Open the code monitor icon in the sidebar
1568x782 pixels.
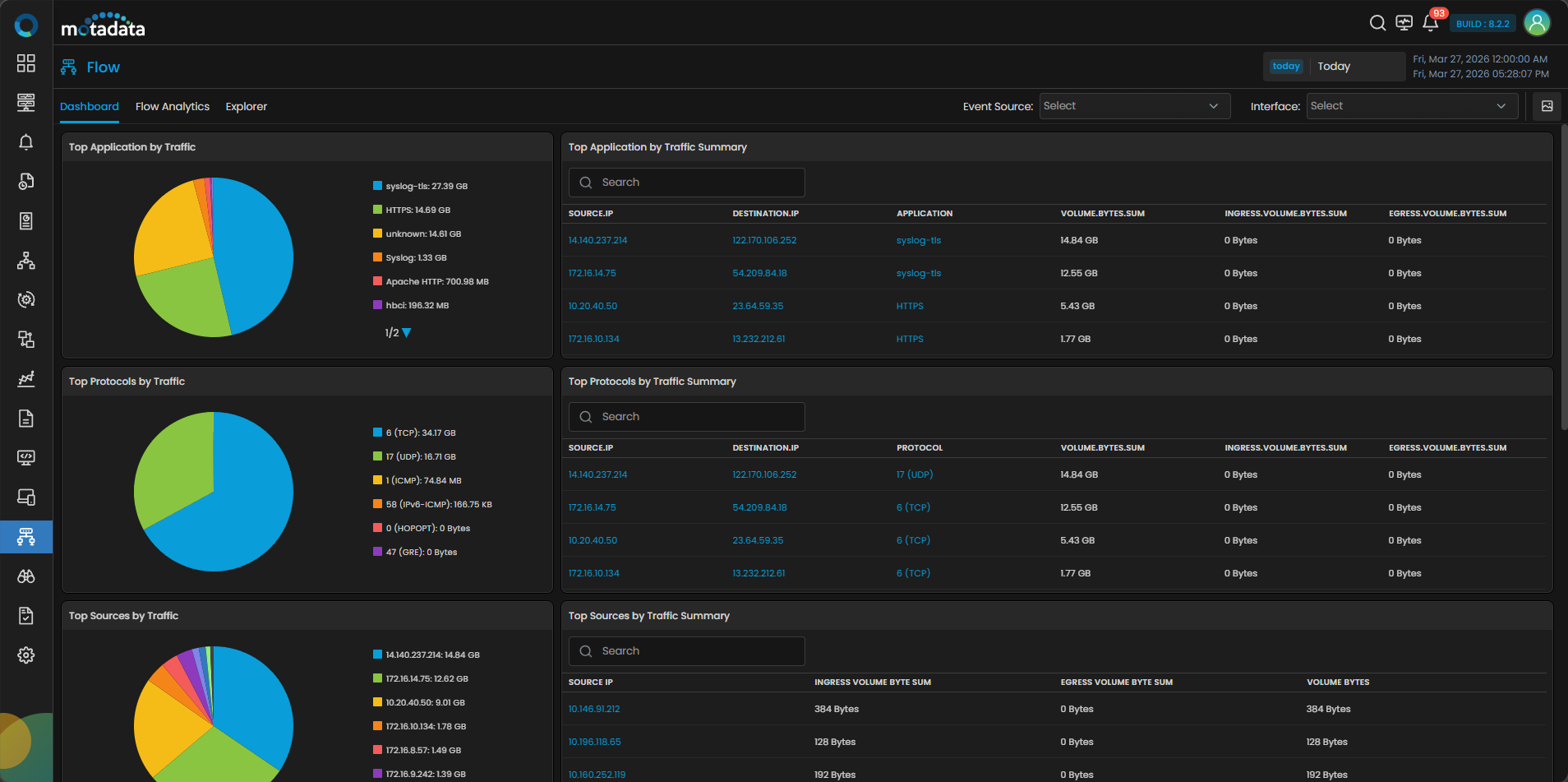(x=26, y=458)
